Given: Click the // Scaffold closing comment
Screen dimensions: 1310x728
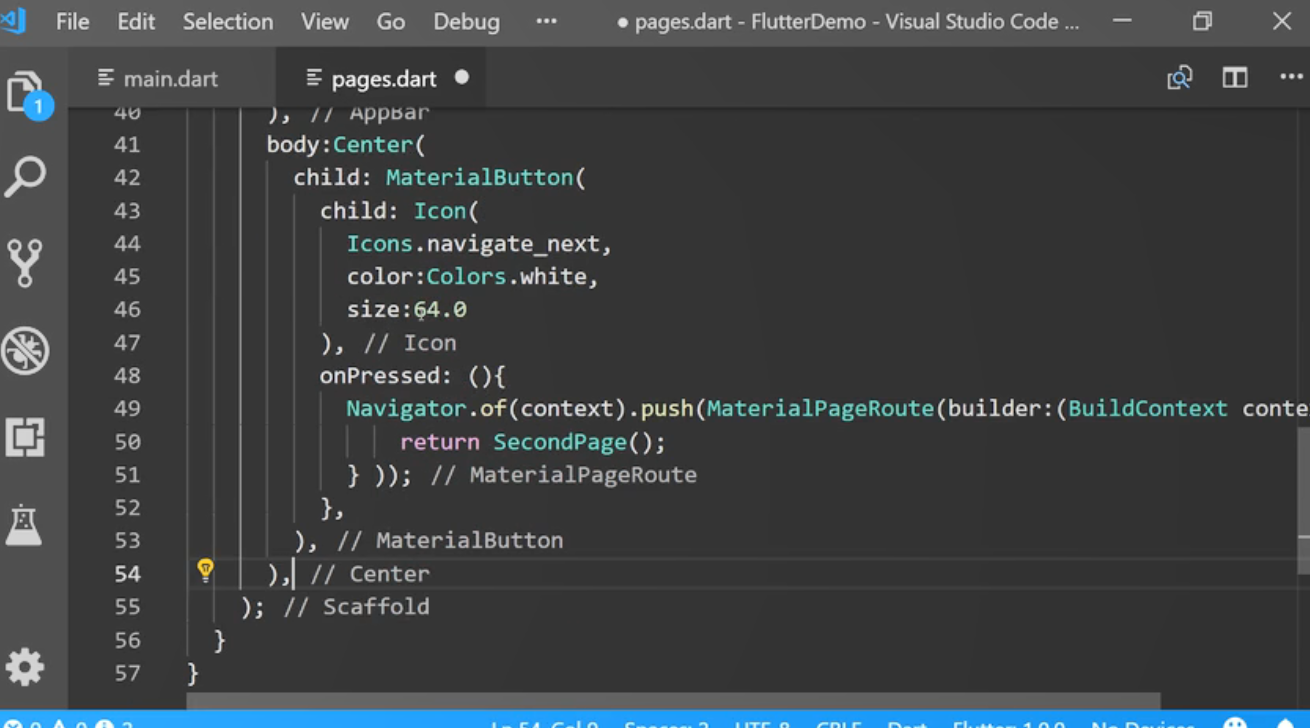Looking at the screenshot, I should (x=356, y=606).
